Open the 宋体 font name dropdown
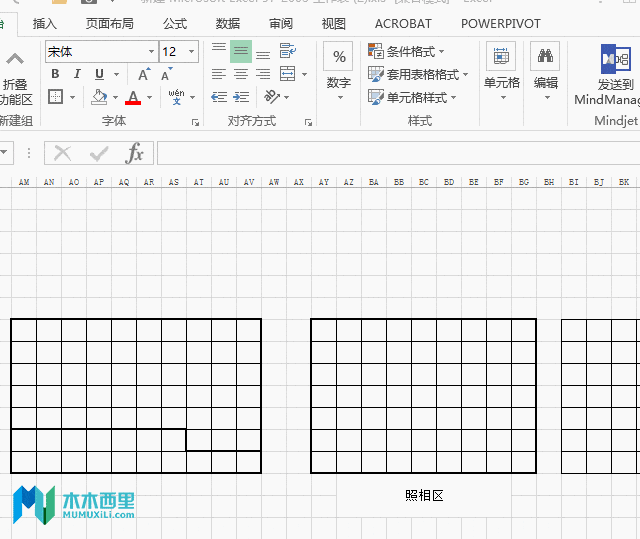 [x=151, y=51]
